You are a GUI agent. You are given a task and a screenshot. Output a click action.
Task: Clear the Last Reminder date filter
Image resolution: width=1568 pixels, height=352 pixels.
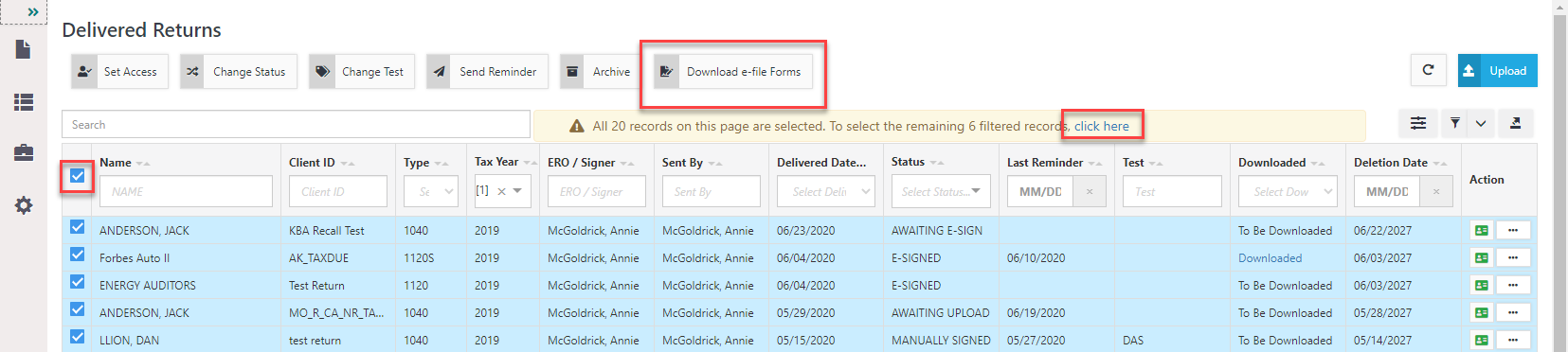tap(1090, 191)
